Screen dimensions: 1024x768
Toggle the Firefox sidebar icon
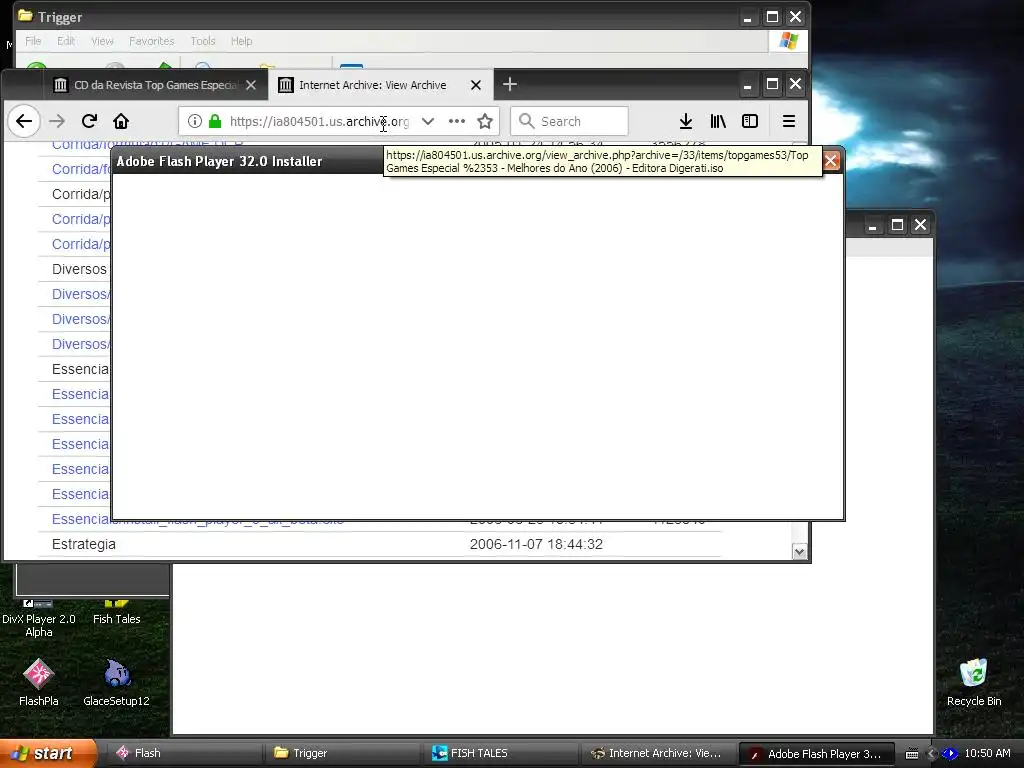(750, 121)
